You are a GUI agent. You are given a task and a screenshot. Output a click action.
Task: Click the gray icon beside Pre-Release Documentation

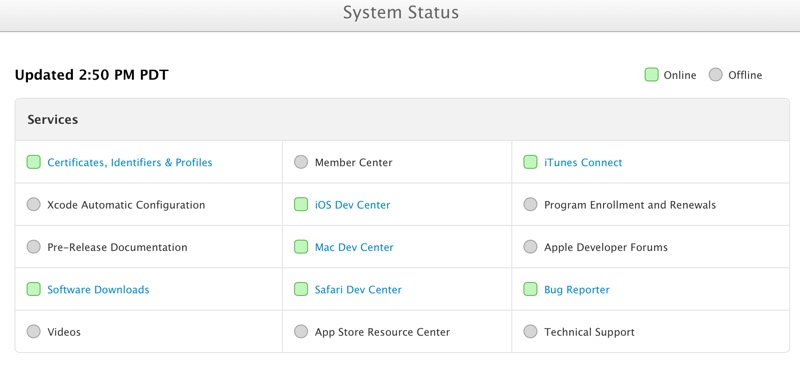click(34, 247)
